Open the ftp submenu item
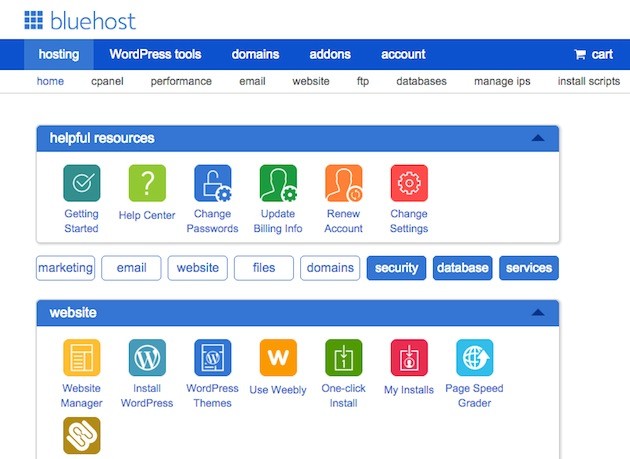This screenshot has width=630, height=459. 363,81
